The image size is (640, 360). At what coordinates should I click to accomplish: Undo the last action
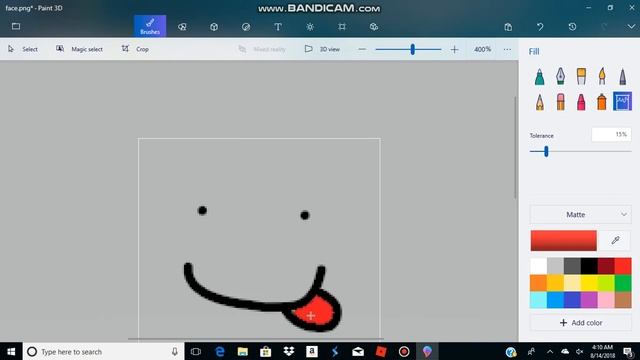click(540, 27)
